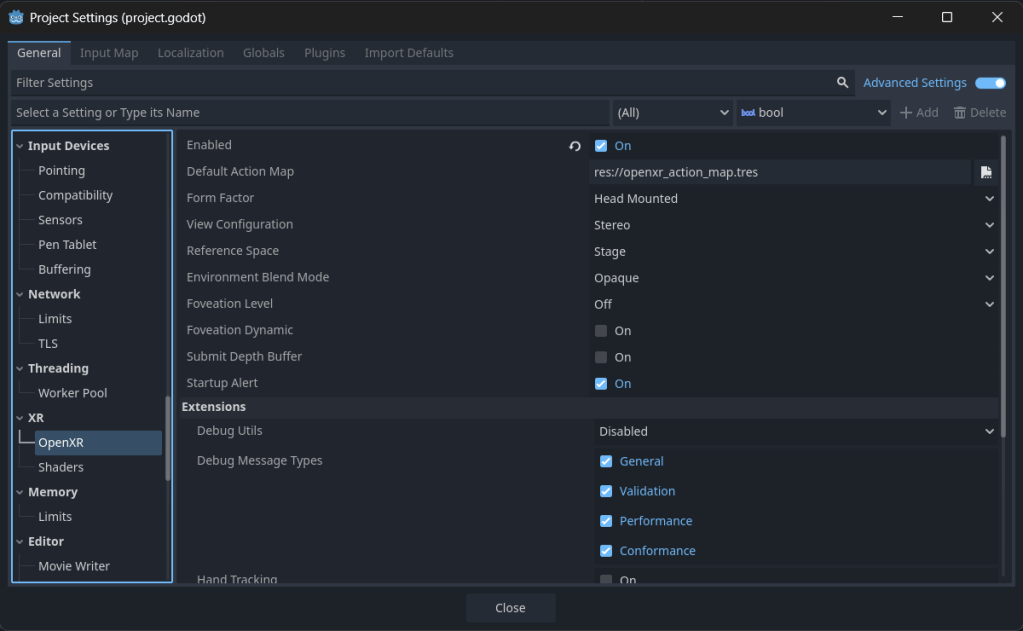Collapse the Input Devices tree section
Image resolution: width=1023 pixels, height=631 pixels.
coord(20,146)
